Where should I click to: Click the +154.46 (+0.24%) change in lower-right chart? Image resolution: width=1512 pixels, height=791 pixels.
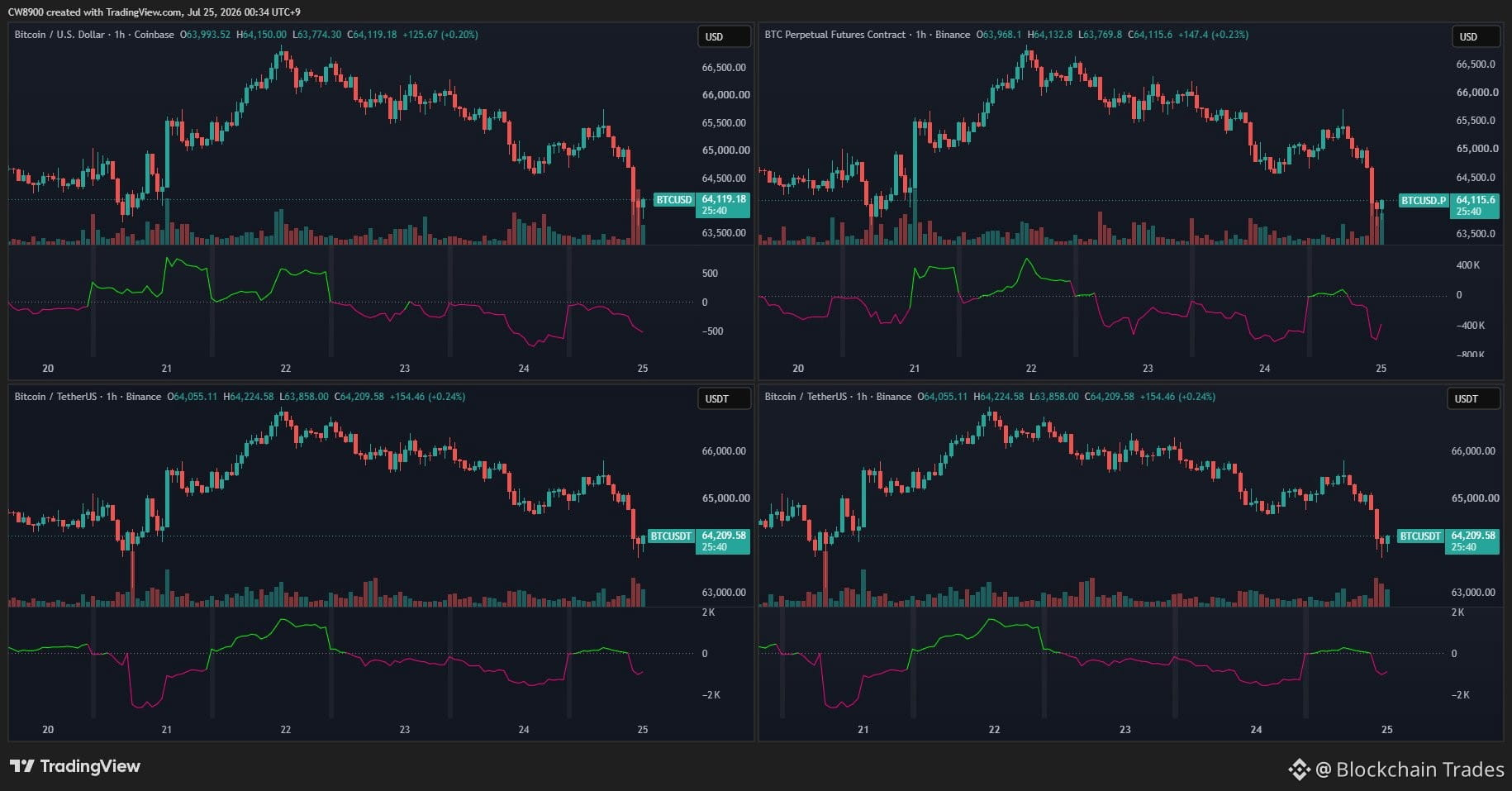point(1177,397)
